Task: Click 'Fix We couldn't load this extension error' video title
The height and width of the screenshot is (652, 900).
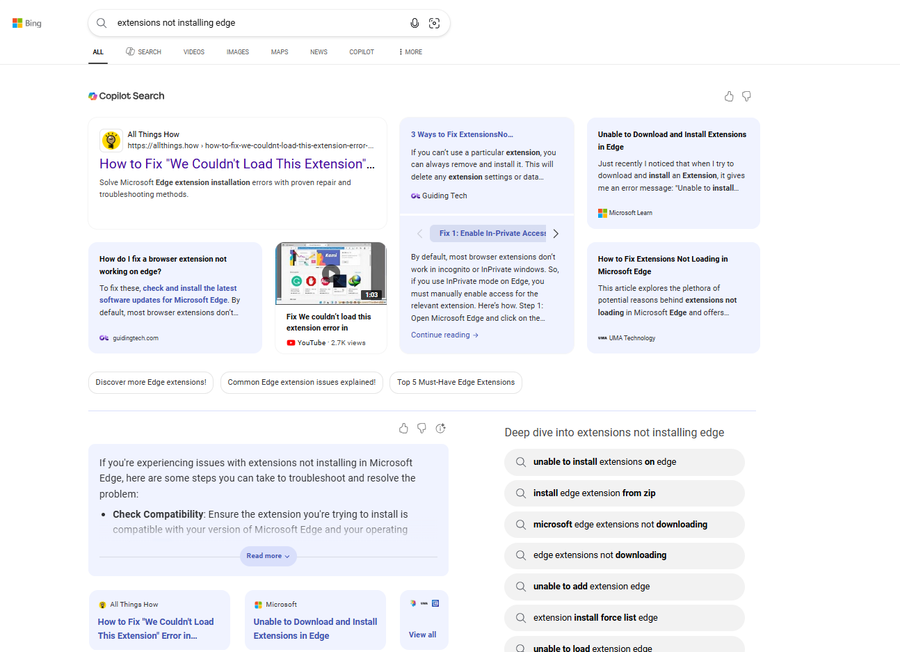Action: [329, 323]
